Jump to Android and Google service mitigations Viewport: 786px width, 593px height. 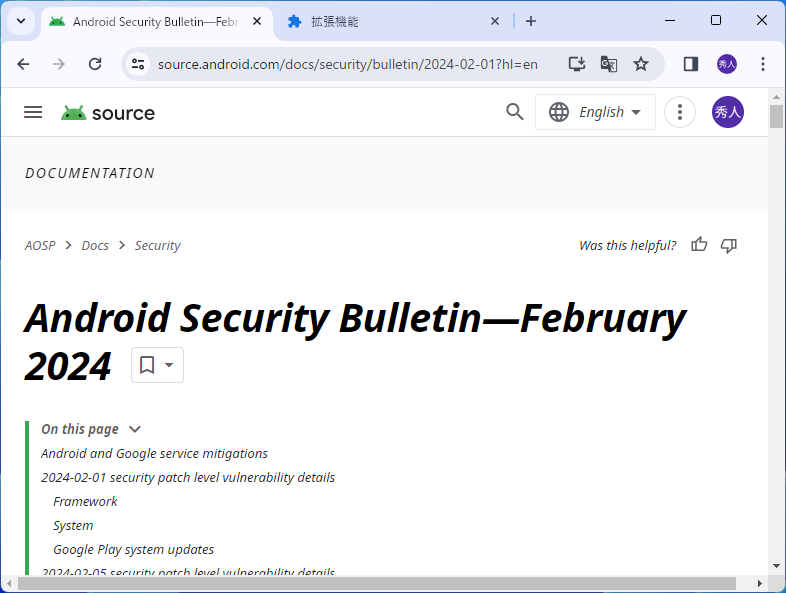(154, 454)
